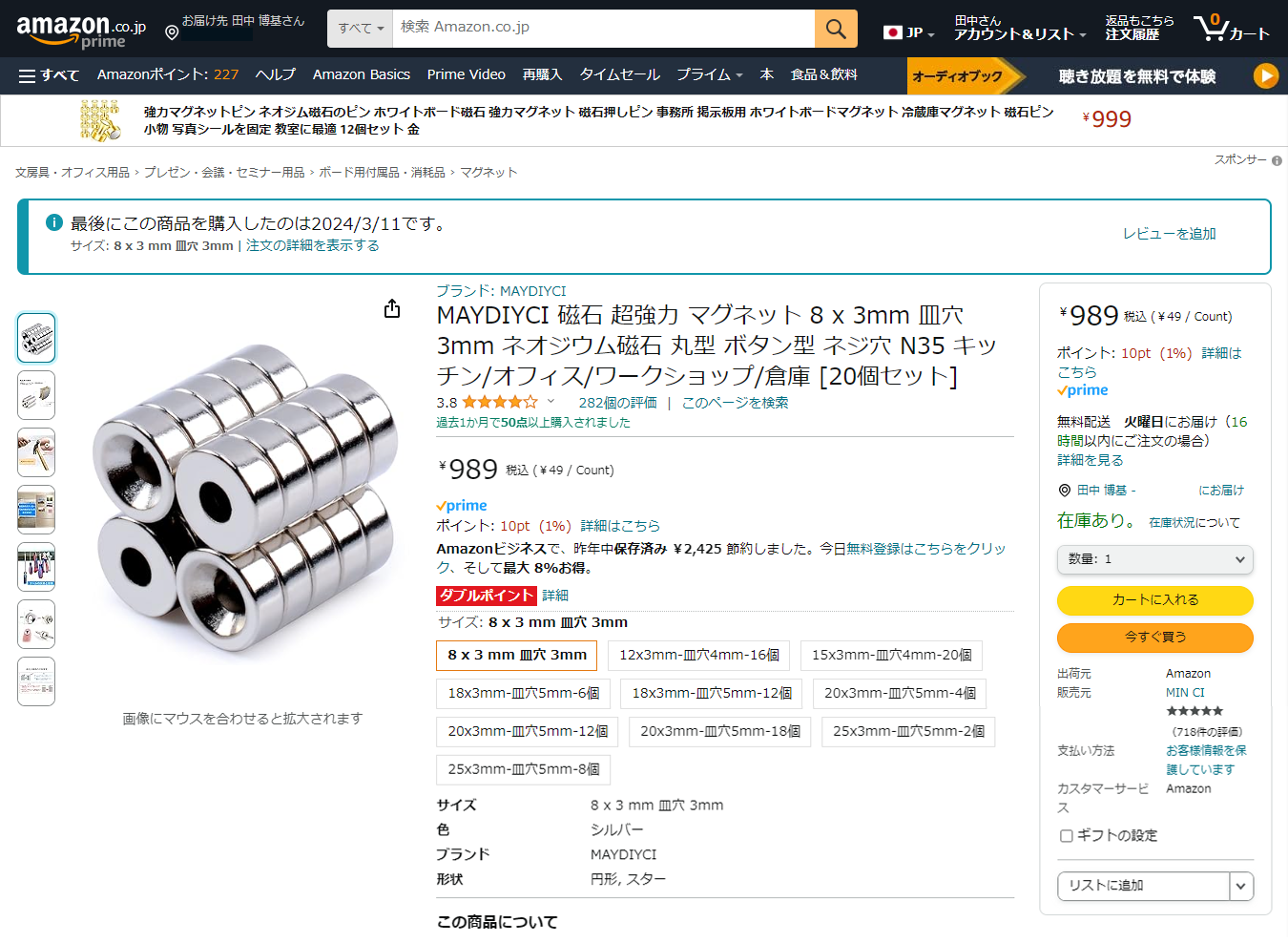Click the sponsor info icon

point(1277,160)
